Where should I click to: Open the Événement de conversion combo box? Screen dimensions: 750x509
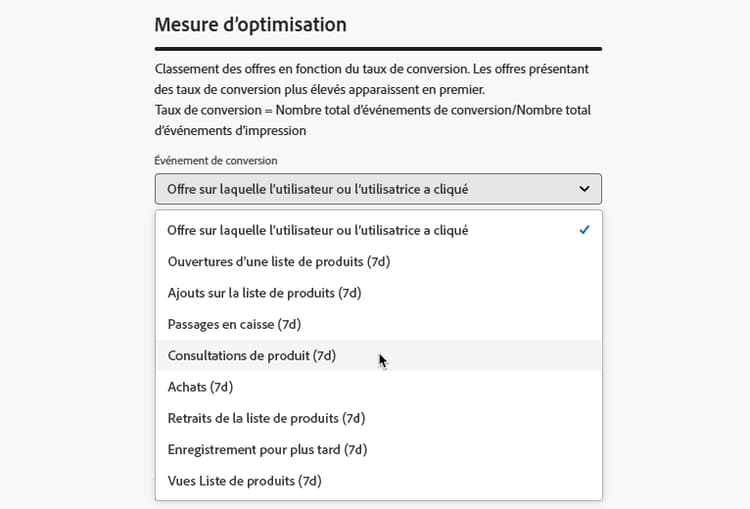pos(378,189)
